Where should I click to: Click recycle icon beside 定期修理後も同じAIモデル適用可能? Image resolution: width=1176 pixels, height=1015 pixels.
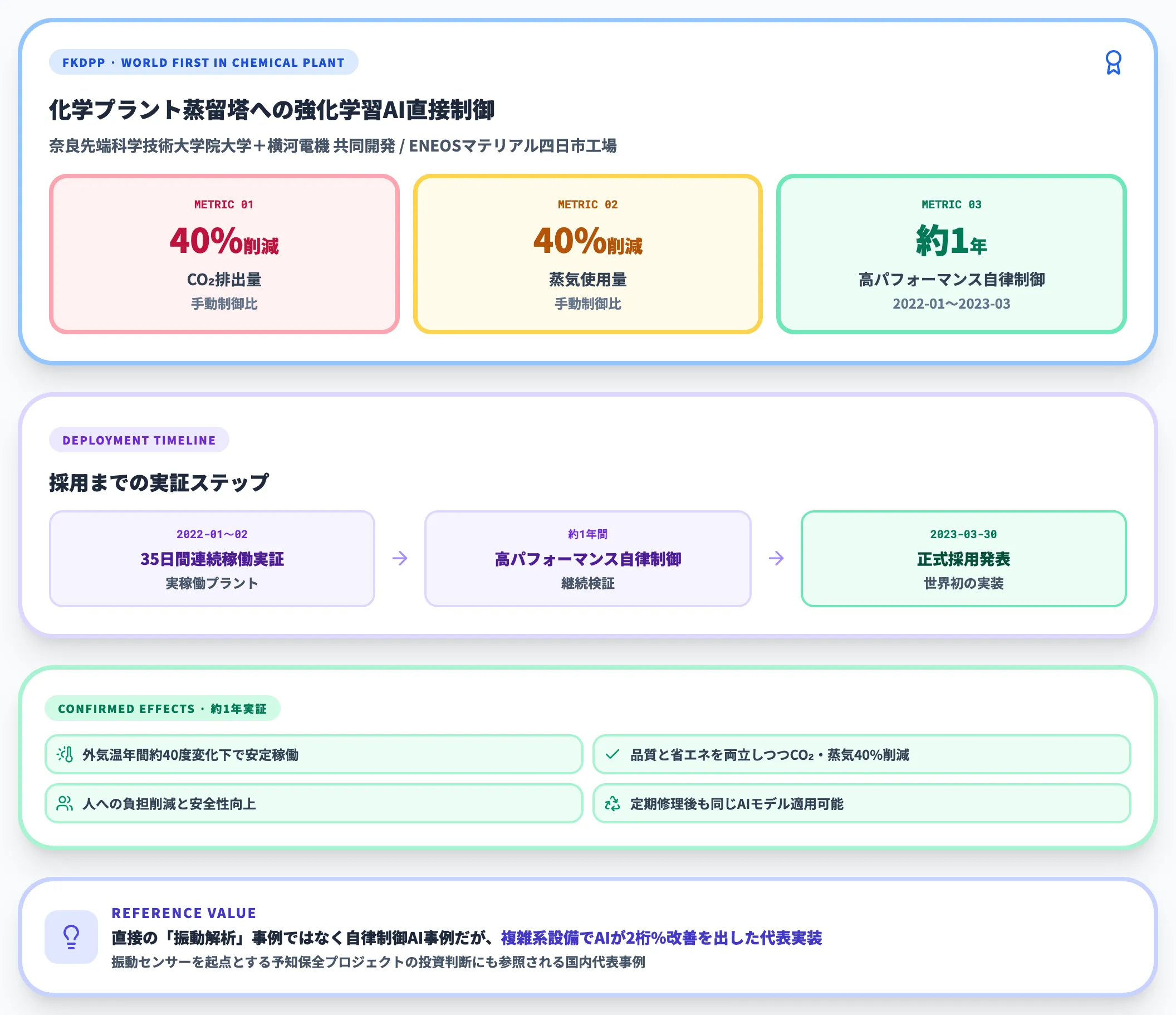tap(612, 803)
